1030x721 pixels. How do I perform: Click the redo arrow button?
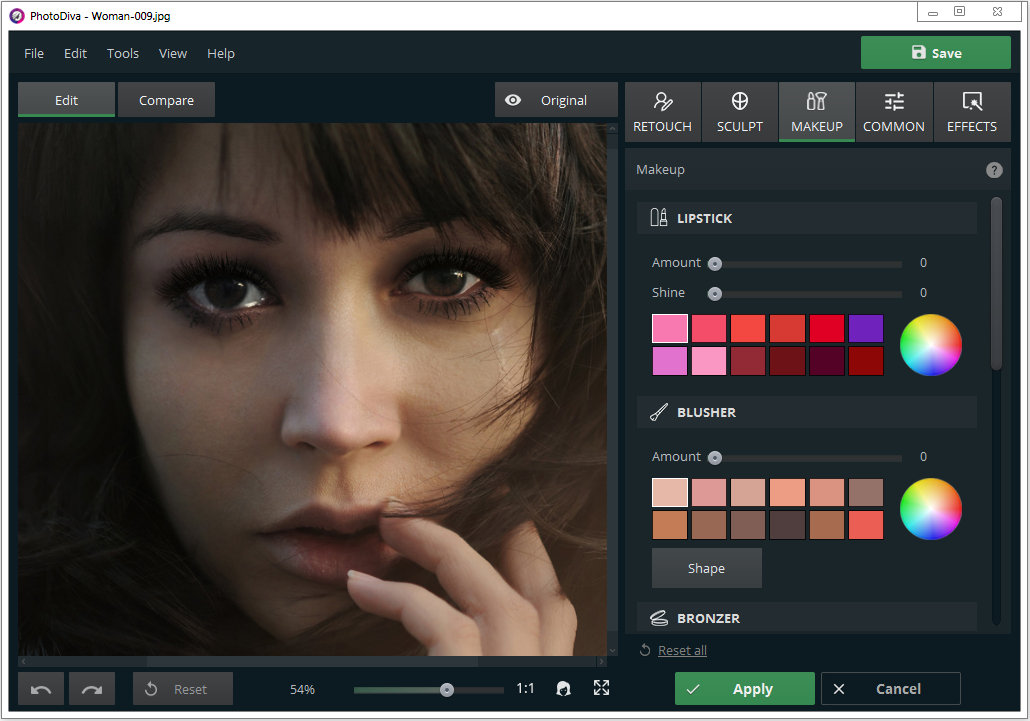pyautogui.click(x=92, y=689)
